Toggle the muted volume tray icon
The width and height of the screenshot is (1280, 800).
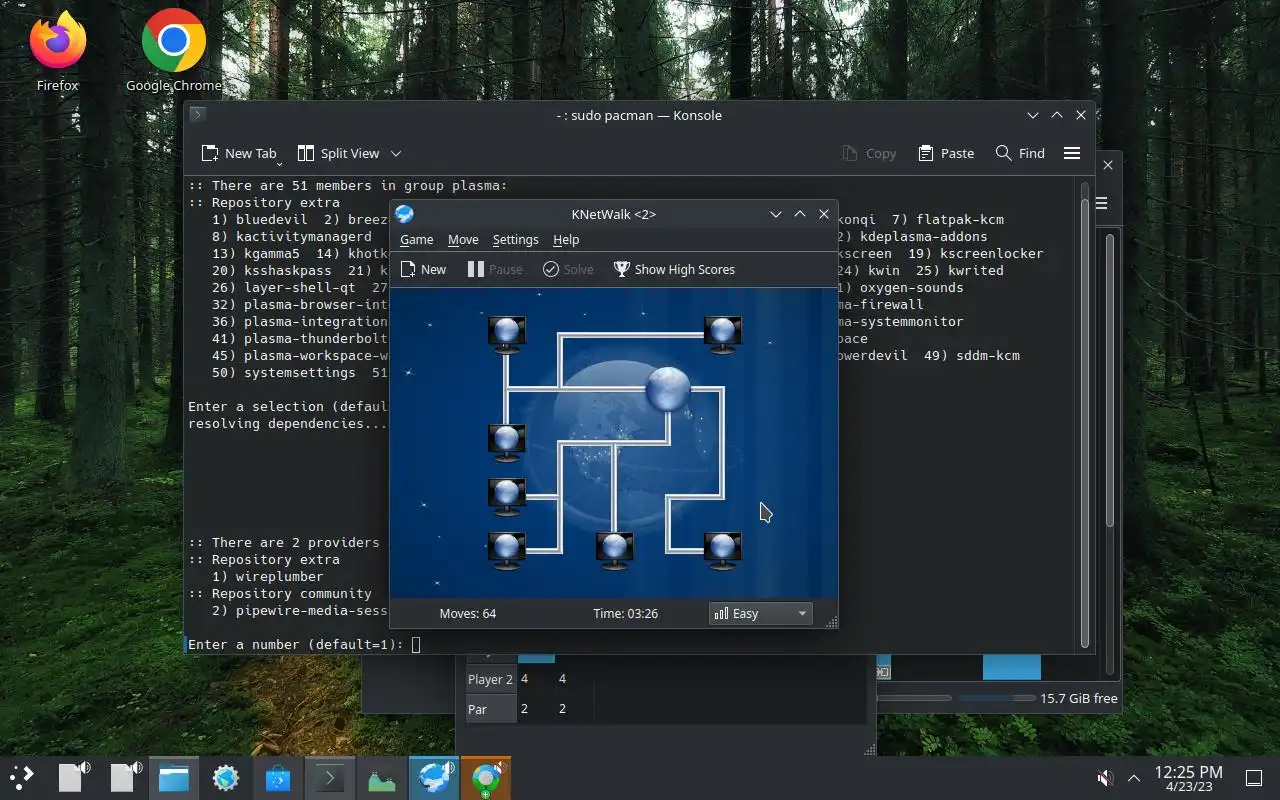tap(1105, 777)
